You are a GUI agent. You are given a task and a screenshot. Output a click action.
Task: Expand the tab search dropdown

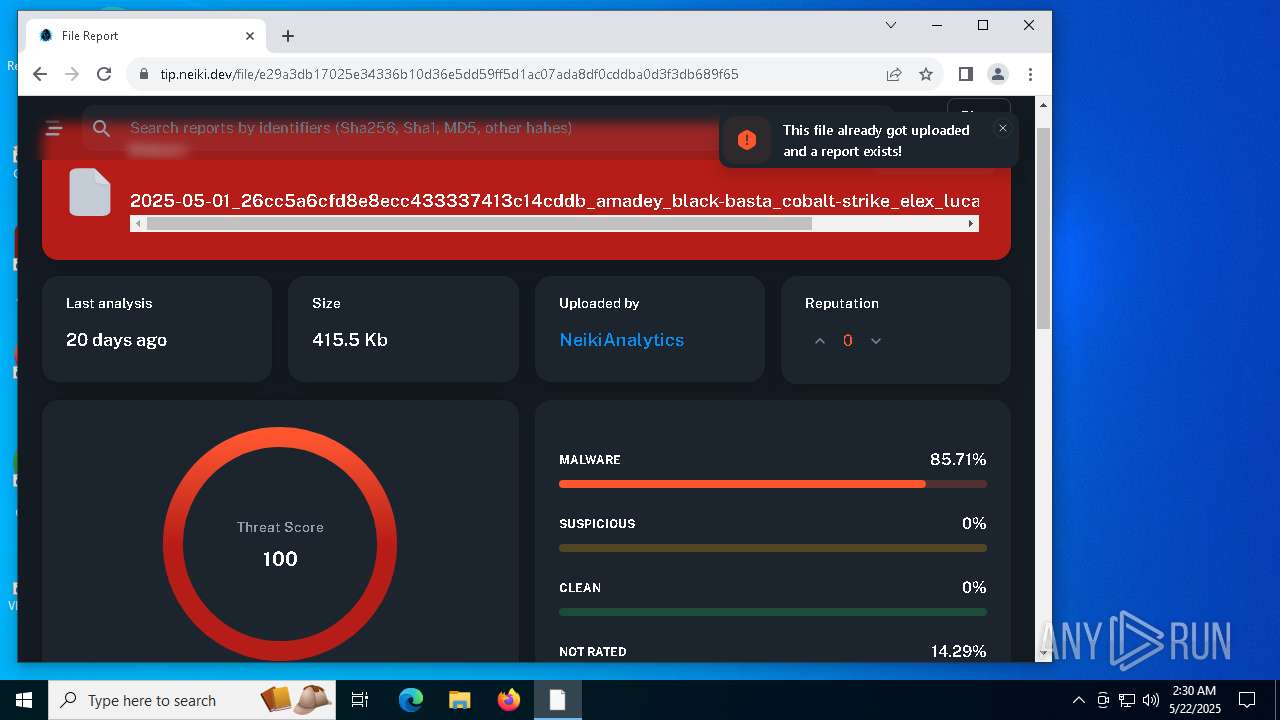tap(891, 25)
